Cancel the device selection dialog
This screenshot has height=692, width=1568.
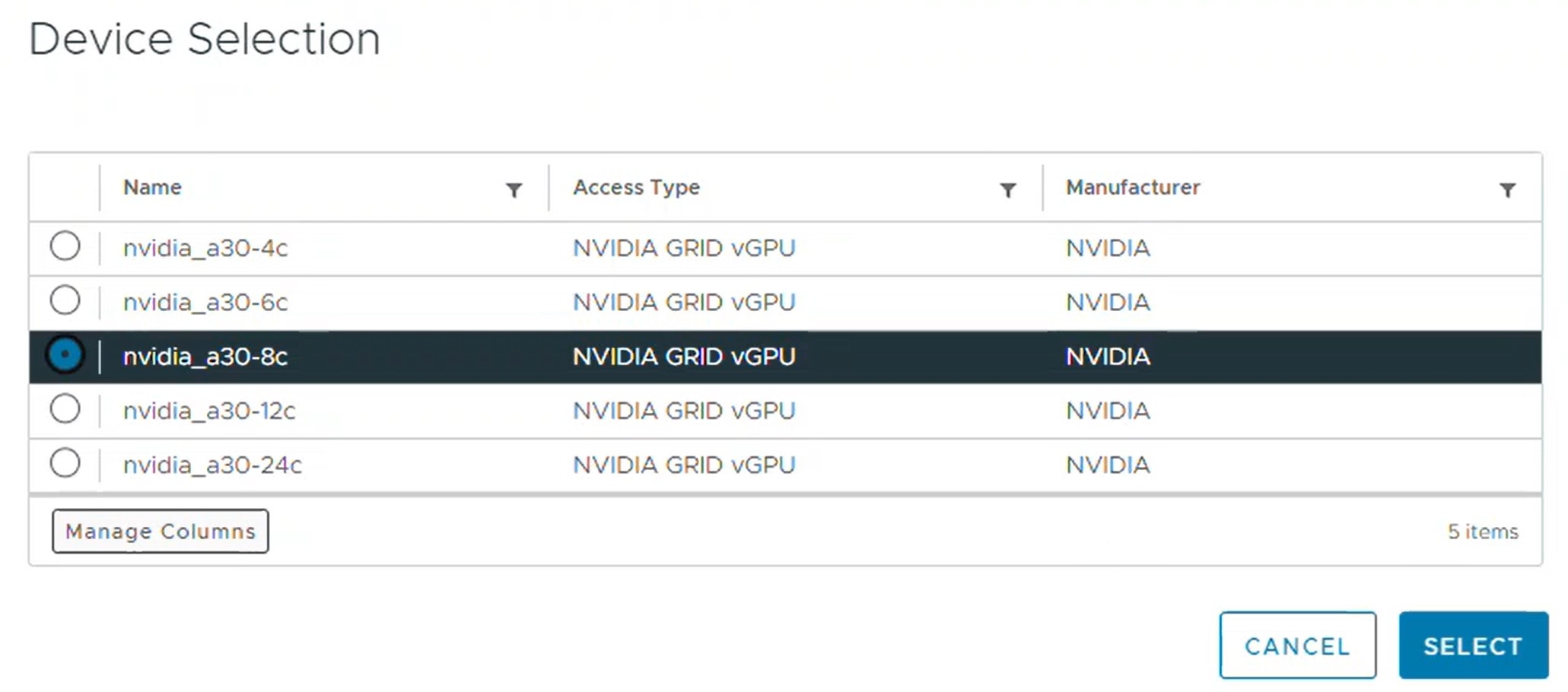pos(1297,646)
